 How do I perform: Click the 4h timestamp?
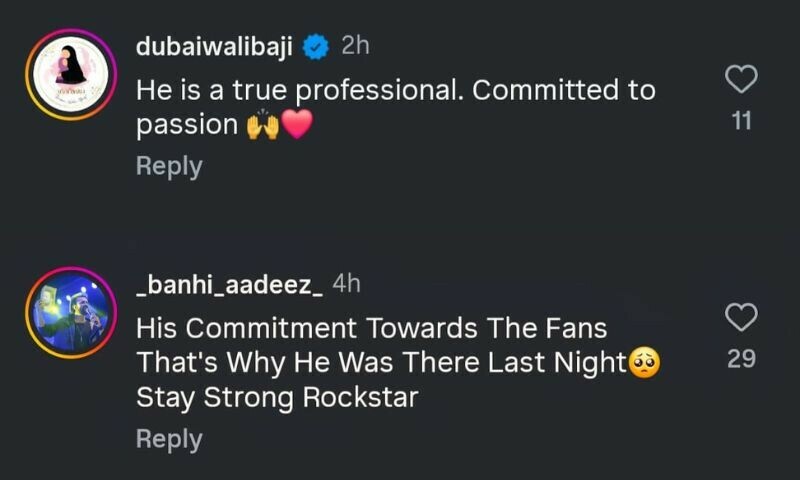(346, 284)
